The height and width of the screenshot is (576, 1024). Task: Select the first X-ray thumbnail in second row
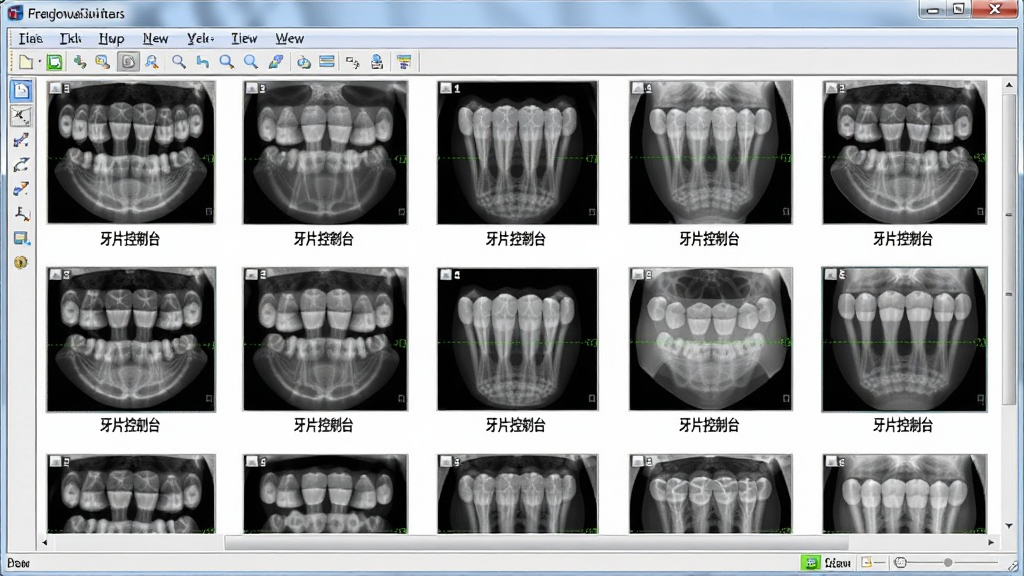131,339
